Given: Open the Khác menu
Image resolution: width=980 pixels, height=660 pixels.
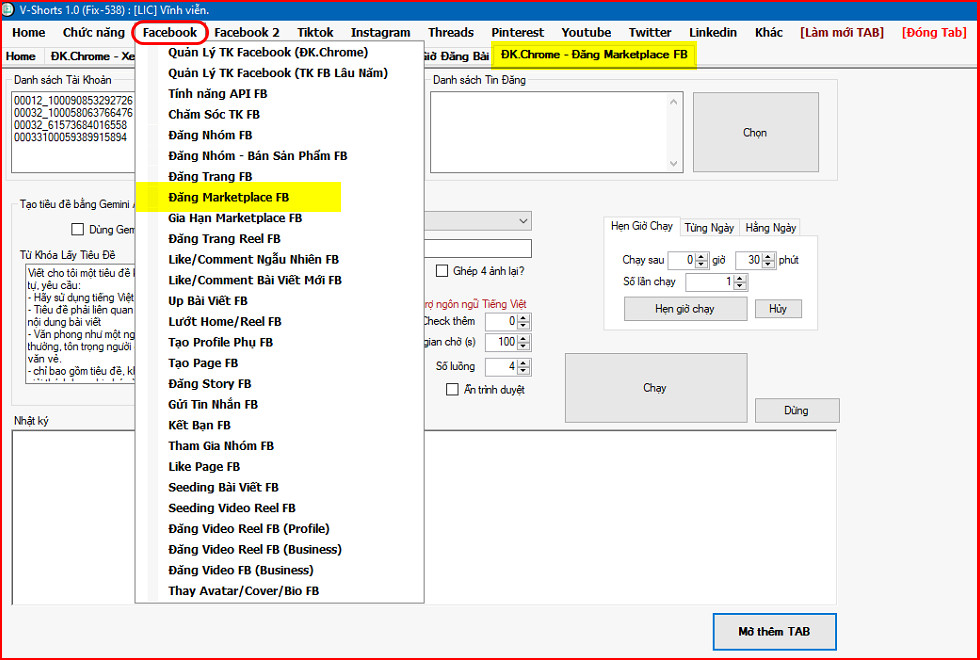Looking at the screenshot, I should pos(769,32).
